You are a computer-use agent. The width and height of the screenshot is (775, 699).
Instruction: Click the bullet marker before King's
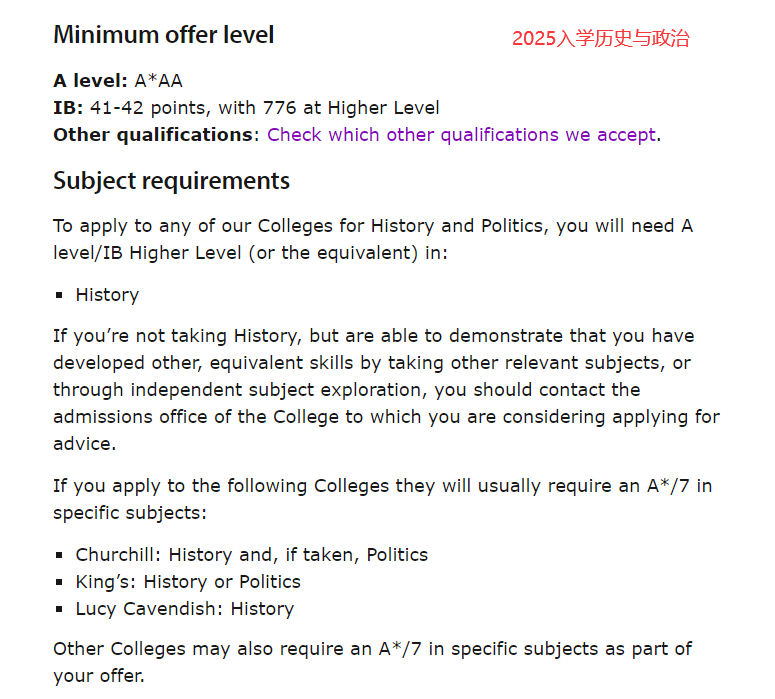pyautogui.click(x=59, y=582)
